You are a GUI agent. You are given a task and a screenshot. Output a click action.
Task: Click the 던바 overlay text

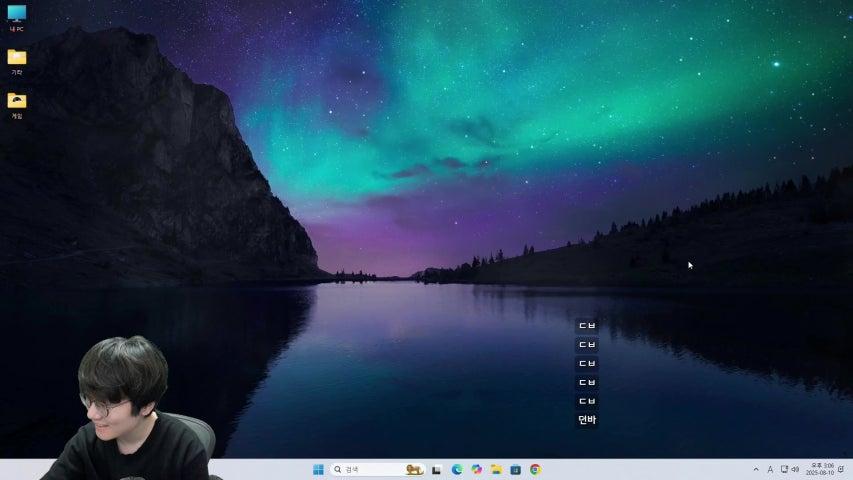tap(587, 420)
